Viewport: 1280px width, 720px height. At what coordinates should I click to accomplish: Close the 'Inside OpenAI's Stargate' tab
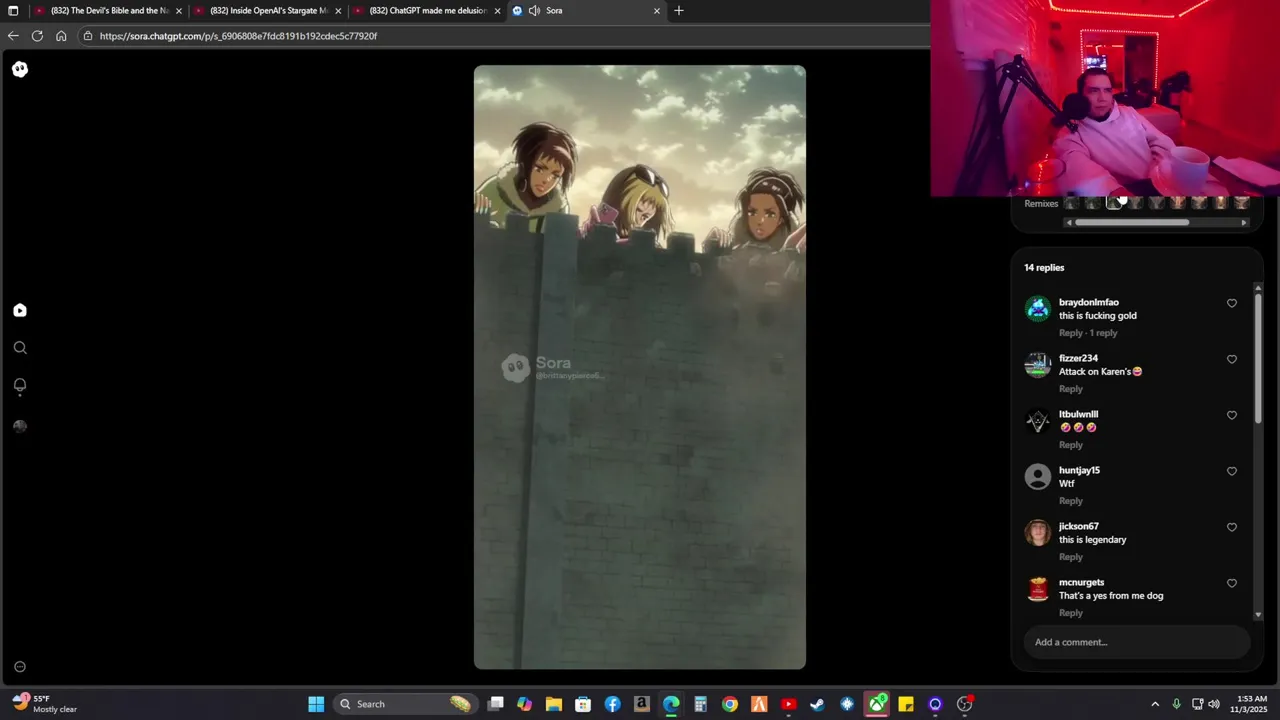coord(337,11)
